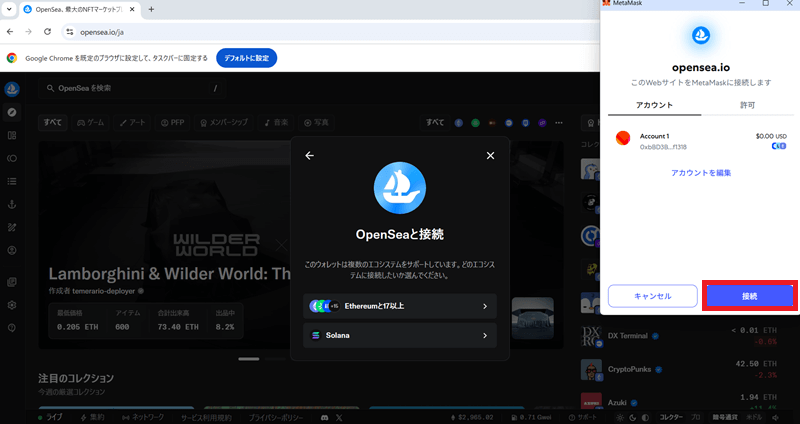Click キャンセル in MetaMask popup
The image size is (800, 424).
point(653,296)
